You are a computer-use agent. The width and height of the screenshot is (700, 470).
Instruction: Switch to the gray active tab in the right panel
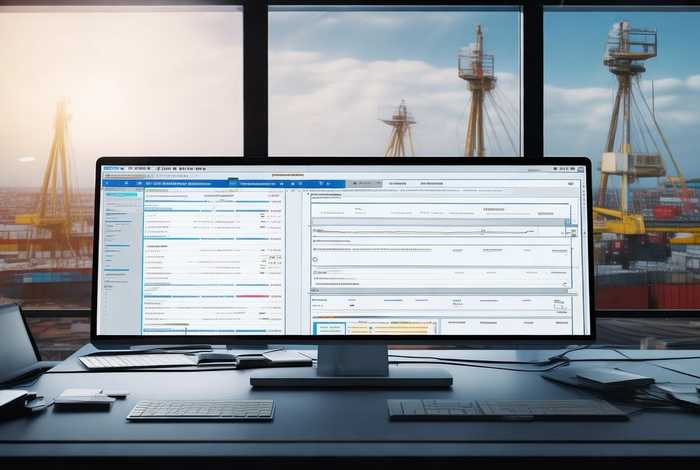coord(364,184)
